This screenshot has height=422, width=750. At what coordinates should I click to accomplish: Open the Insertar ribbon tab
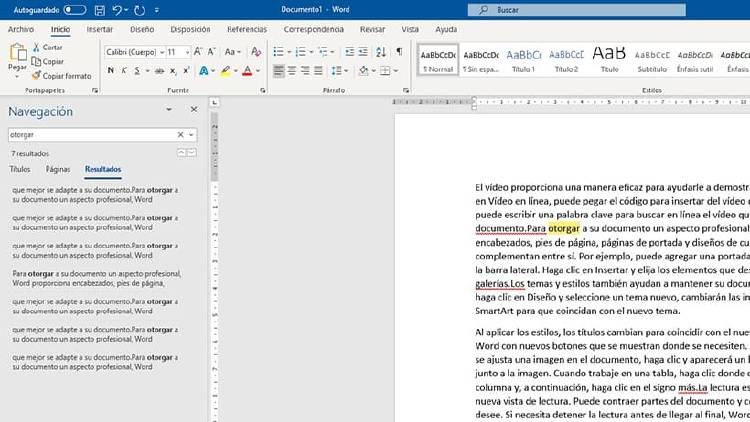(99, 30)
